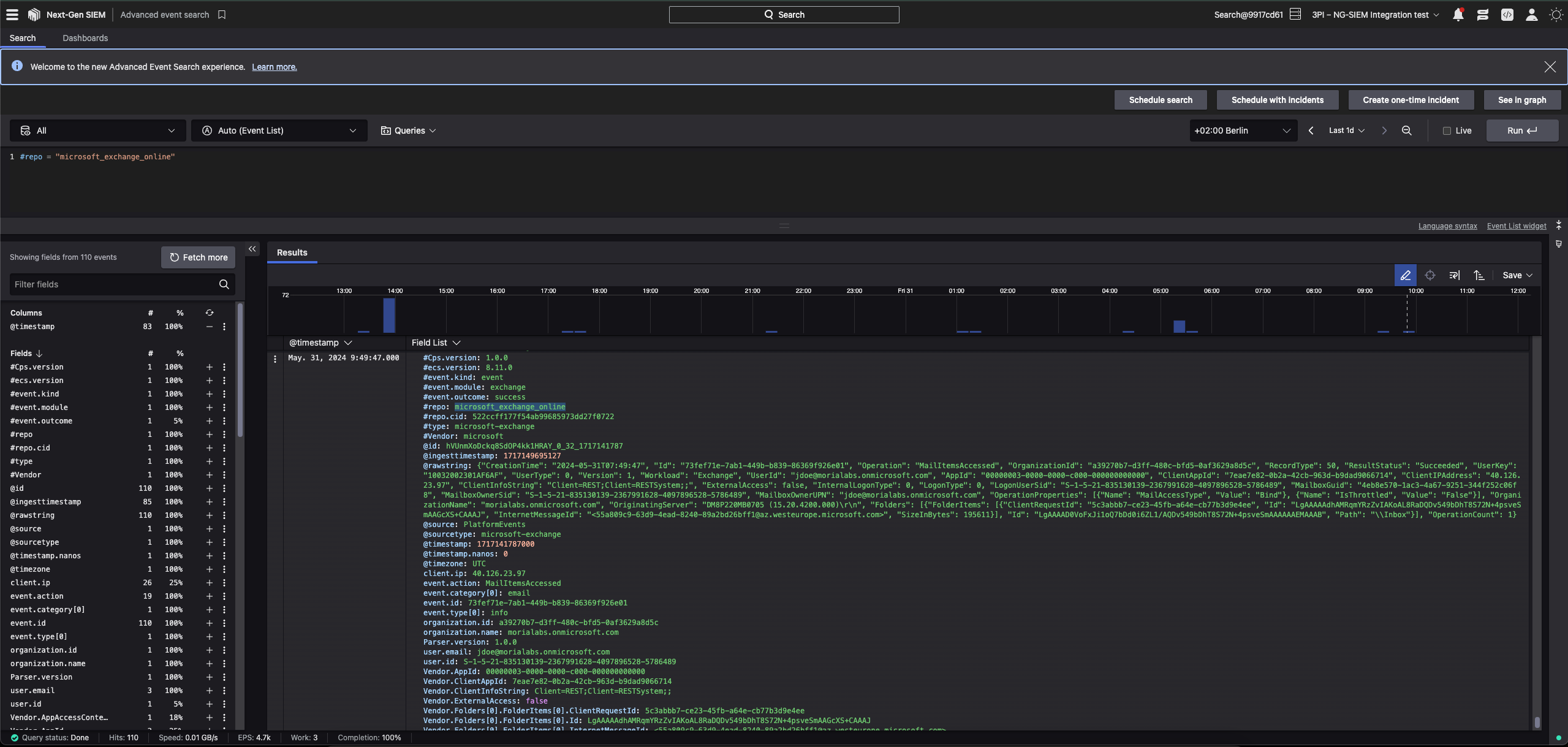Open the notifications bell
This screenshot has width=1568, height=747.
[x=1458, y=15]
